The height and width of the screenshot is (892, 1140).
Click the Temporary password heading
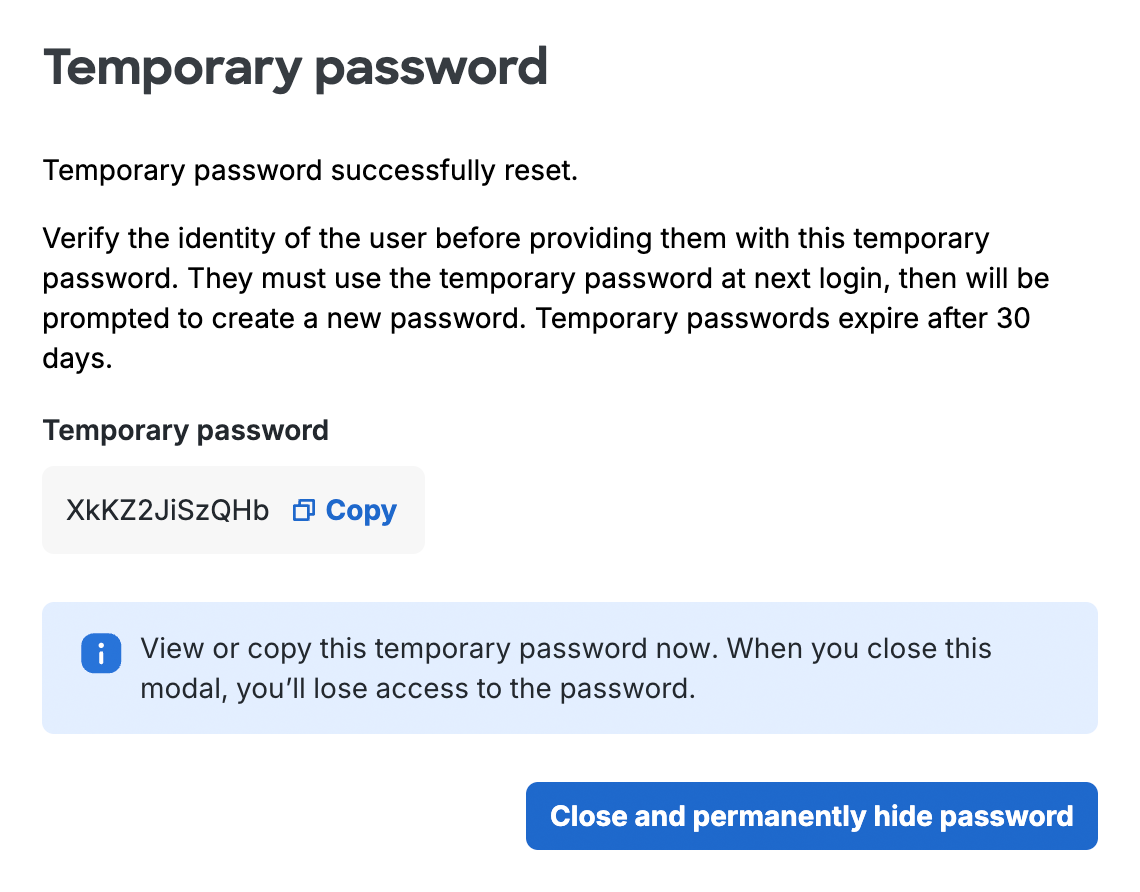(x=295, y=65)
